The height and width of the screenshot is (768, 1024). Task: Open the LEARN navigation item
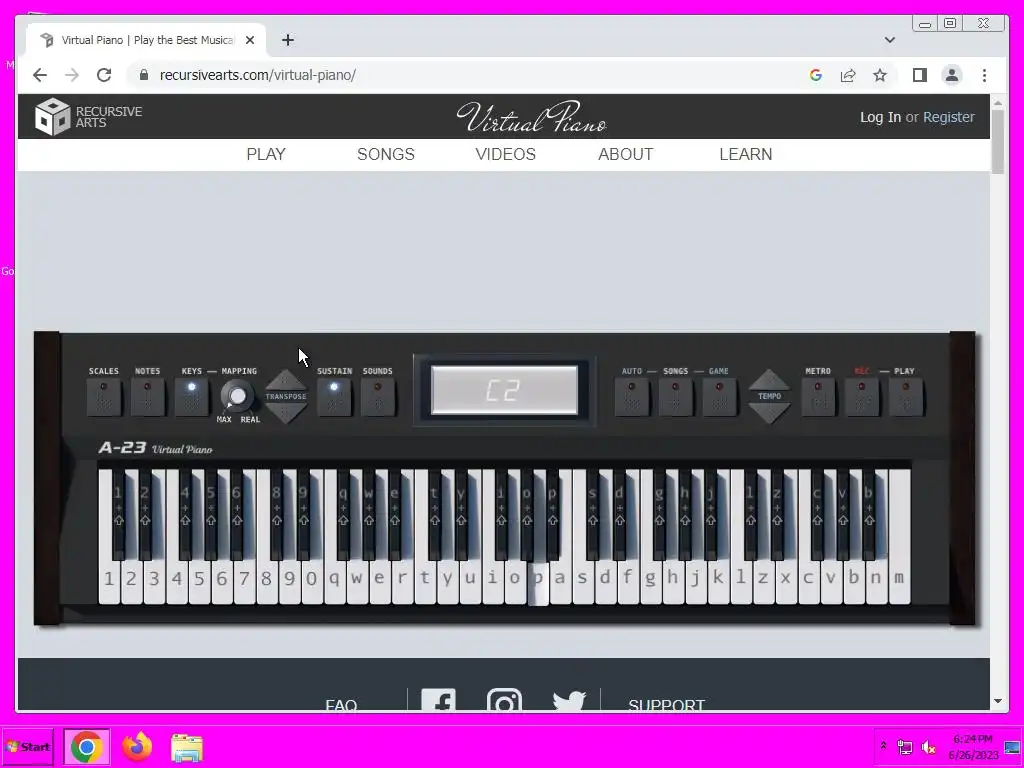click(x=746, y=154)
